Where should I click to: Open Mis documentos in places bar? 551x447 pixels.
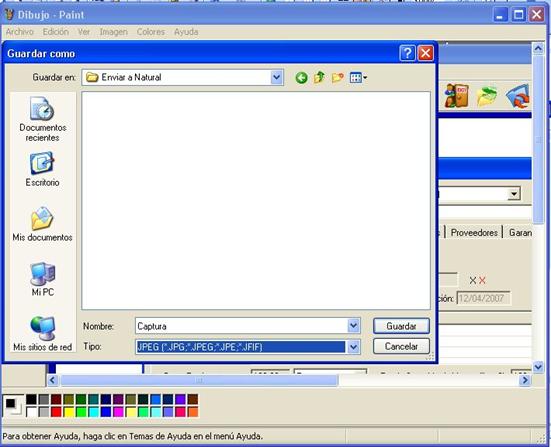(43, 224)
